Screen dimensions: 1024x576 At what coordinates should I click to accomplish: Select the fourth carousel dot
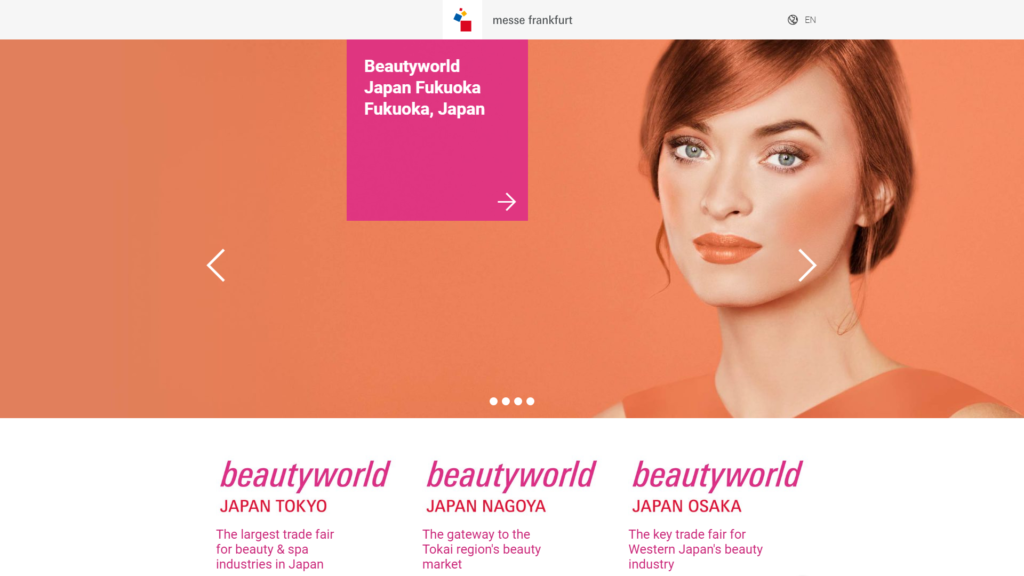530,401
